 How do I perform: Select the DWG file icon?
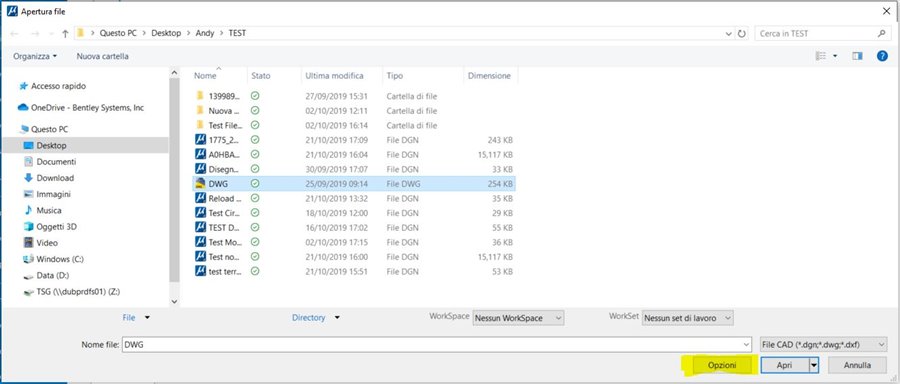tap(200, 183)
